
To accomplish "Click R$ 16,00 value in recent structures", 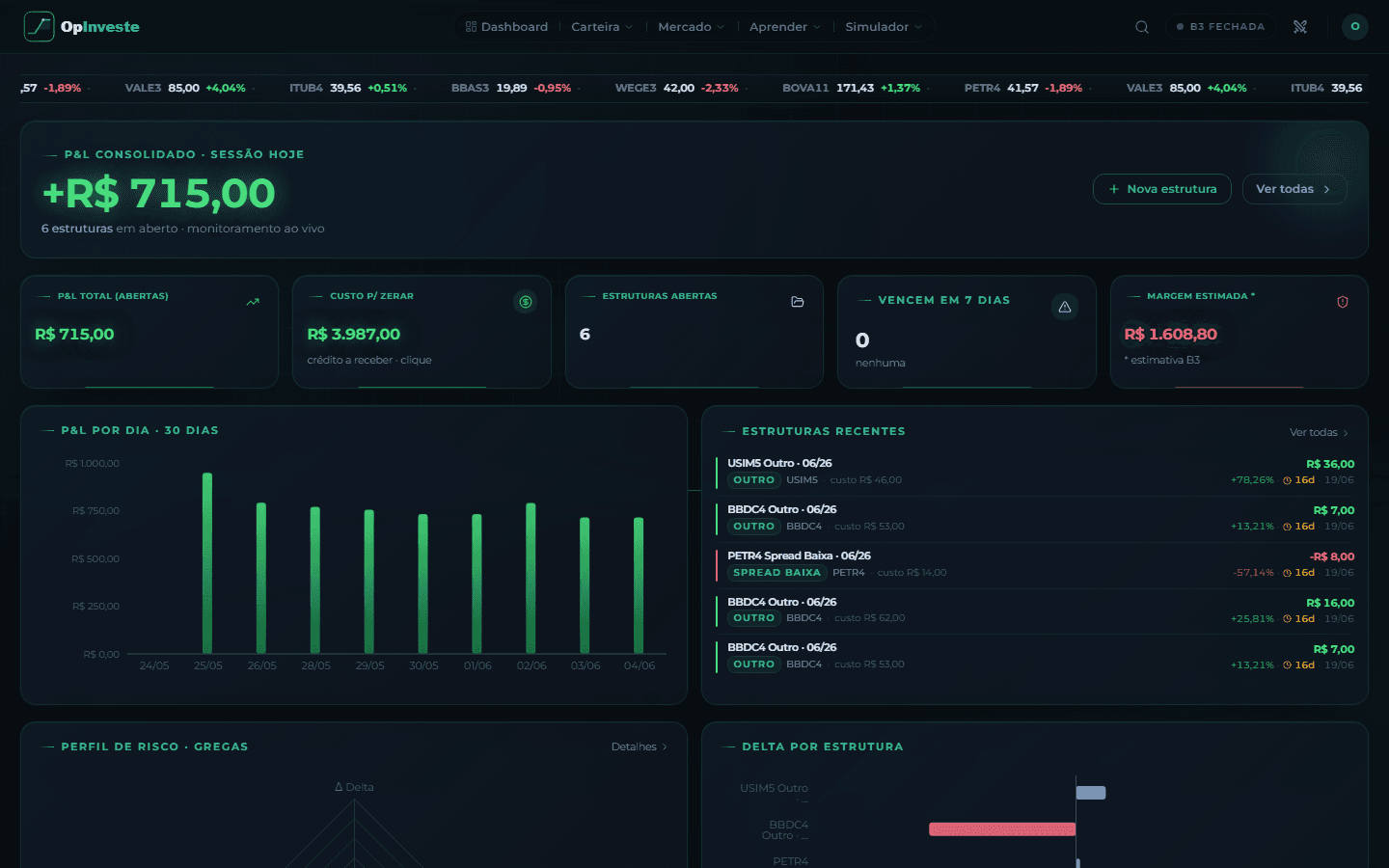I will [x=1330, y=603].
